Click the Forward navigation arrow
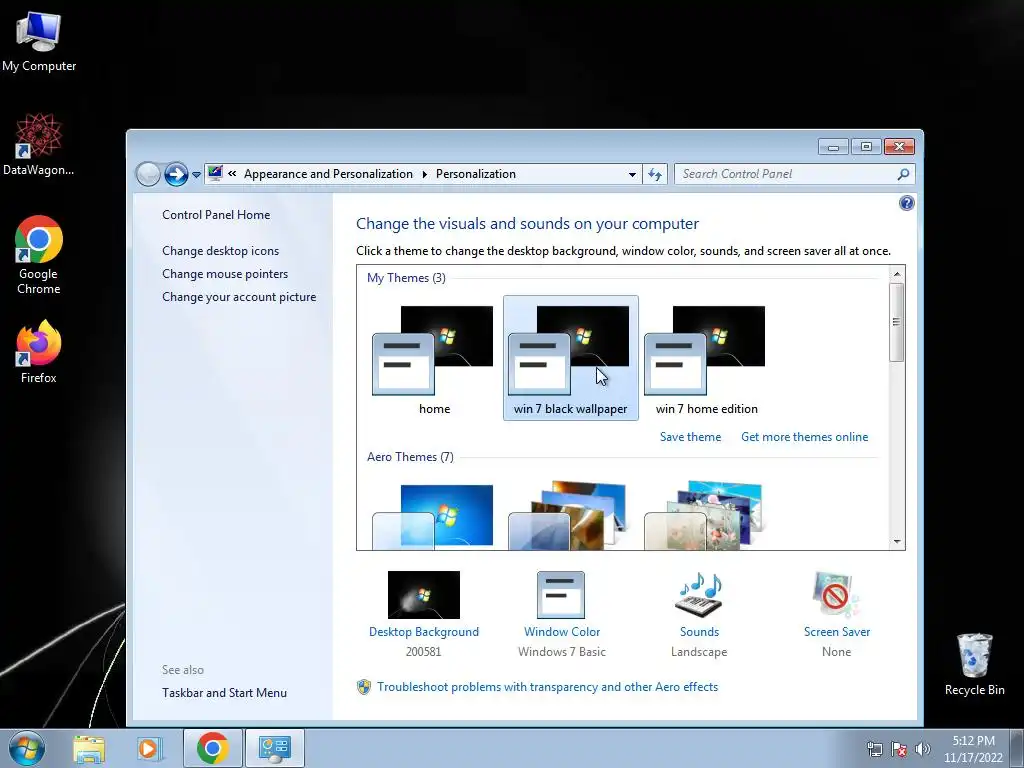1024x768 pixels. [x=176, y=174]
